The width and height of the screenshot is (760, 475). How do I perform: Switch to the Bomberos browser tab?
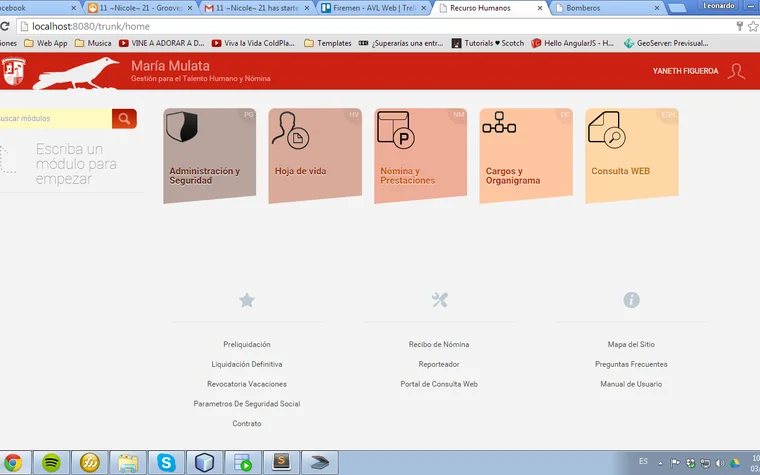(x=607, y=8)
